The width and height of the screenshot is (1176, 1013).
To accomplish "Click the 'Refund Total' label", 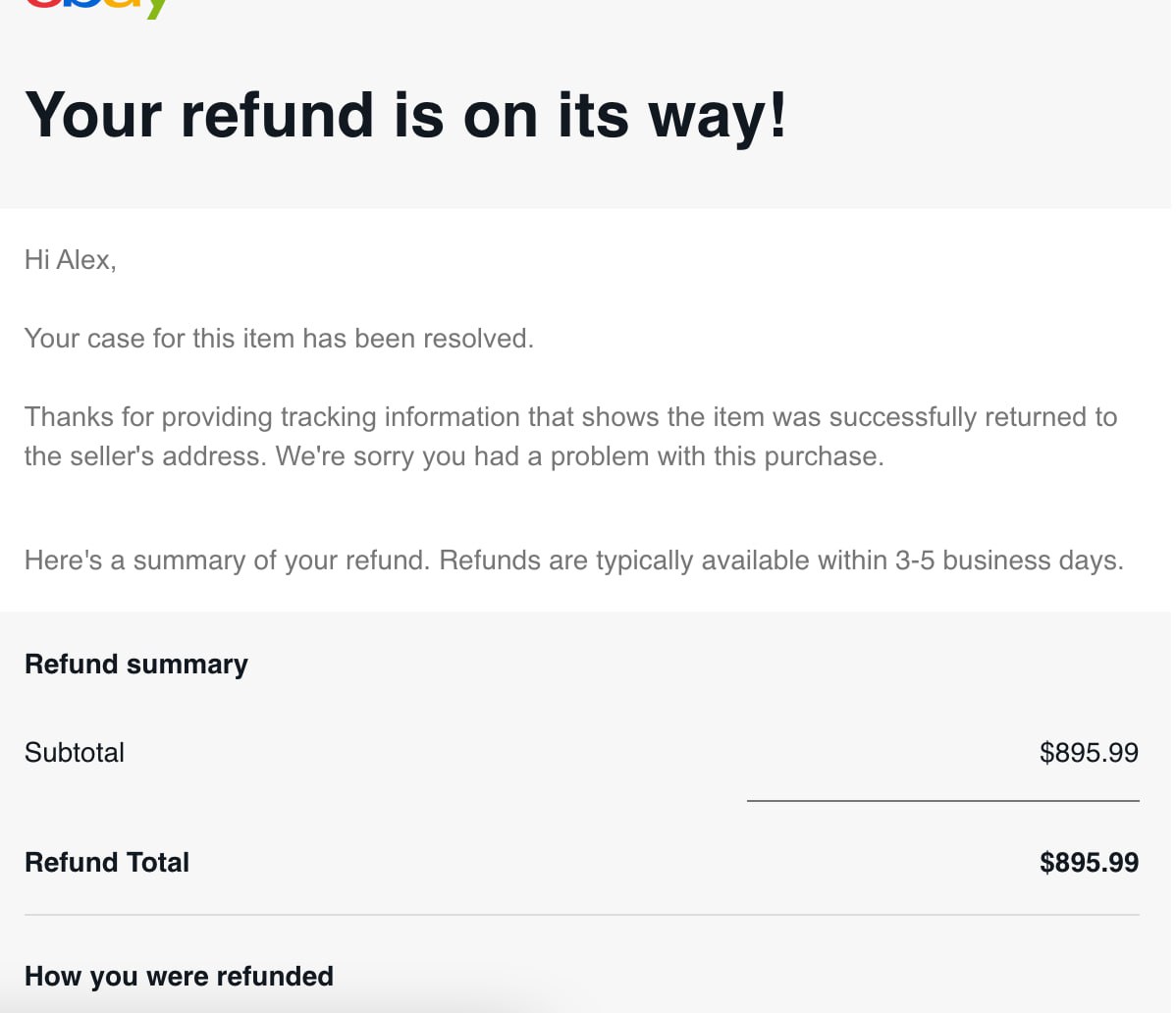I will (x=107, y=863).
